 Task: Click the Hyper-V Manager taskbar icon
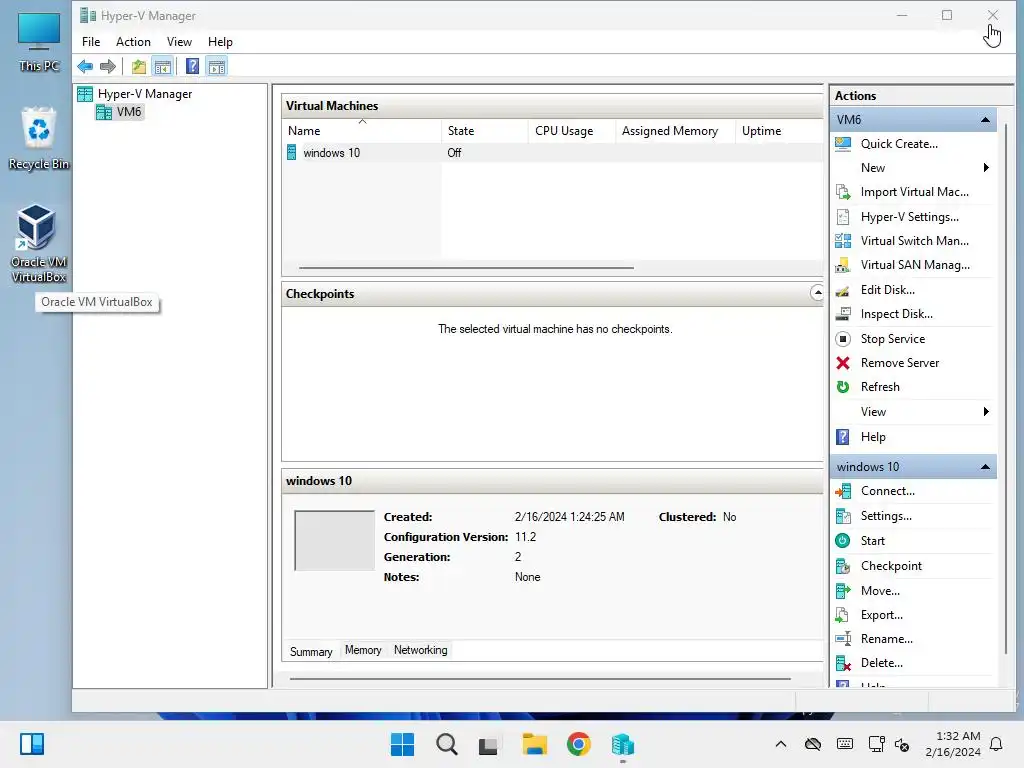click(622, 744)
